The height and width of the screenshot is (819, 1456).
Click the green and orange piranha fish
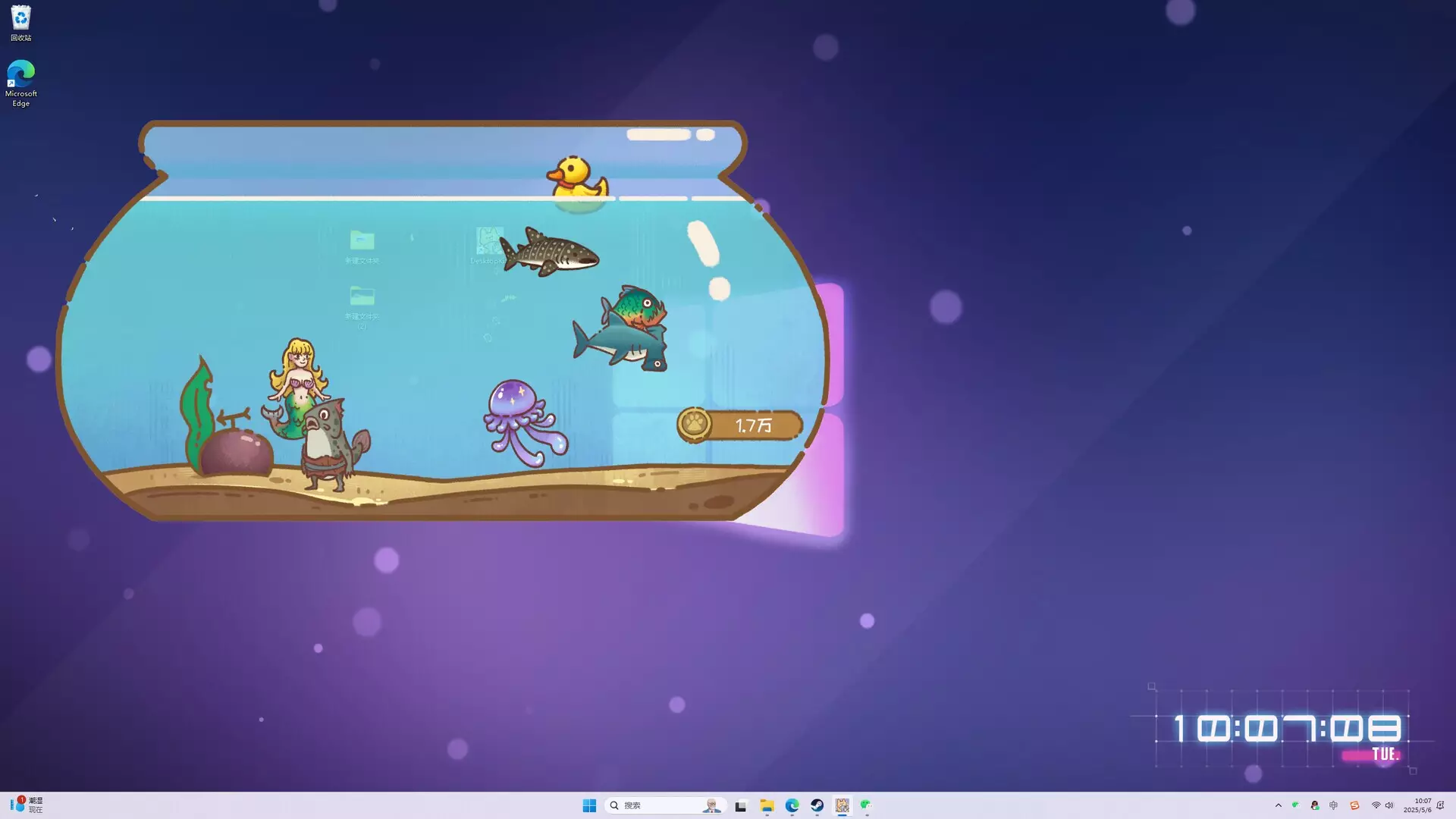639,306
